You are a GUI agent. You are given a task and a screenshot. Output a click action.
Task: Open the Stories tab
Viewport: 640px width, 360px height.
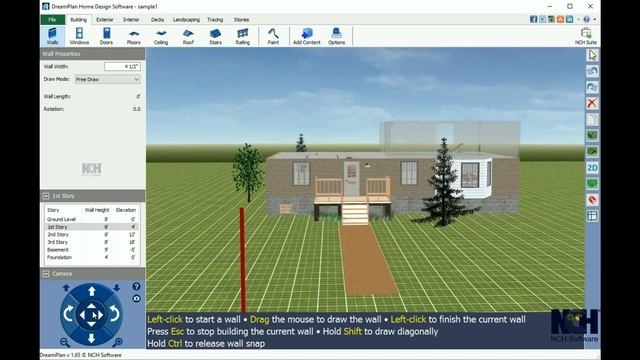(241, 20)
